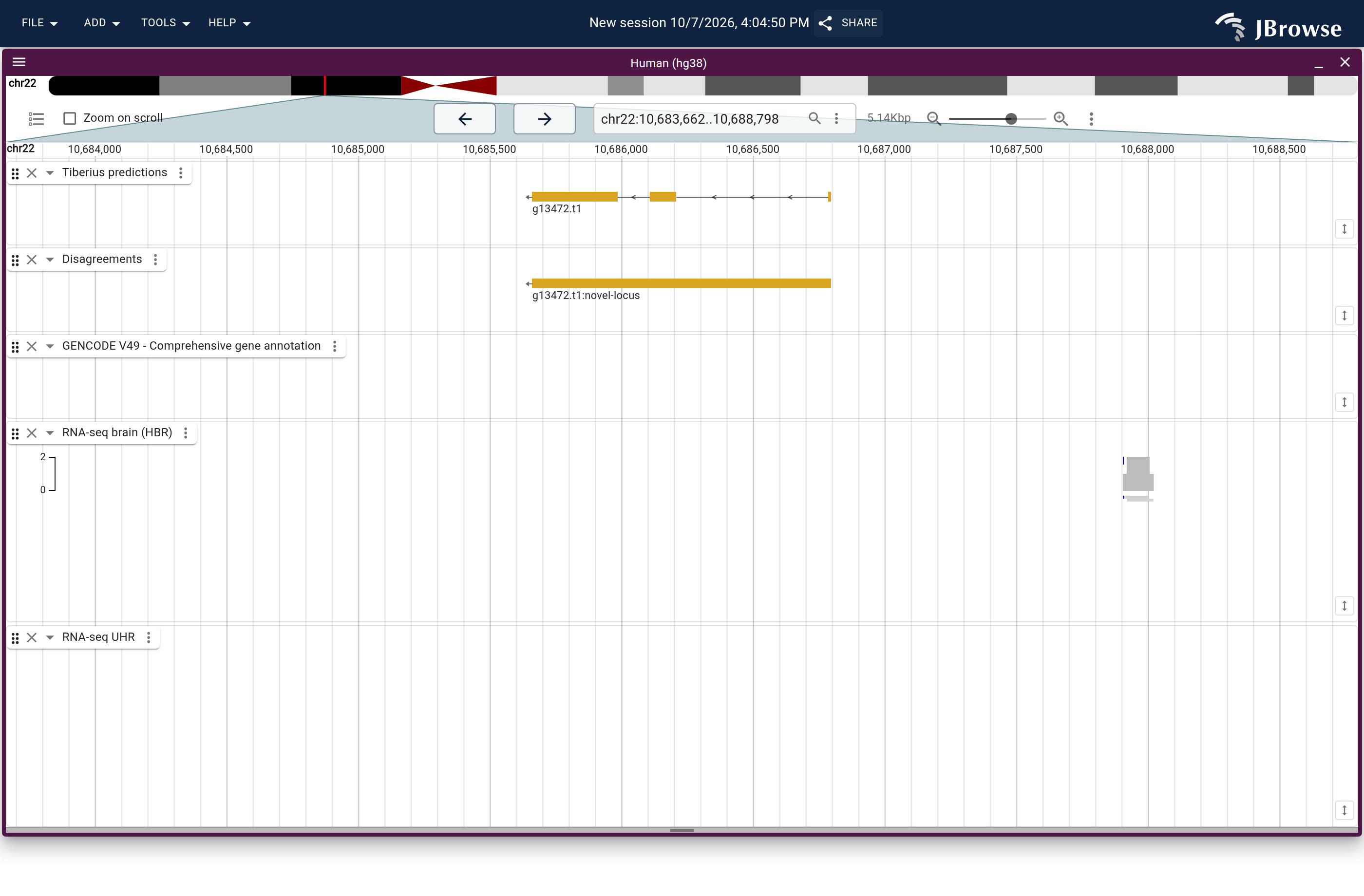1364x896 pixels.
Task: Open the view hamburger menu
Action: [x=19, y=62]
